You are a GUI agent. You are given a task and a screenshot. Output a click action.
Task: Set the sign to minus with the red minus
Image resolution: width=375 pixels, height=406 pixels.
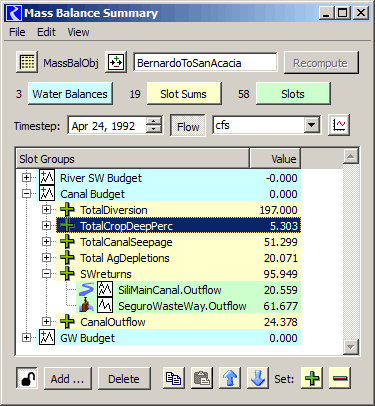click(340, 378)
